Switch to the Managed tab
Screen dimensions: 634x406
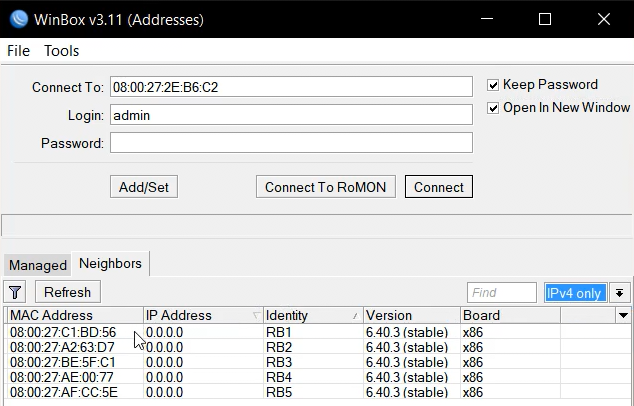coord(38,265)
